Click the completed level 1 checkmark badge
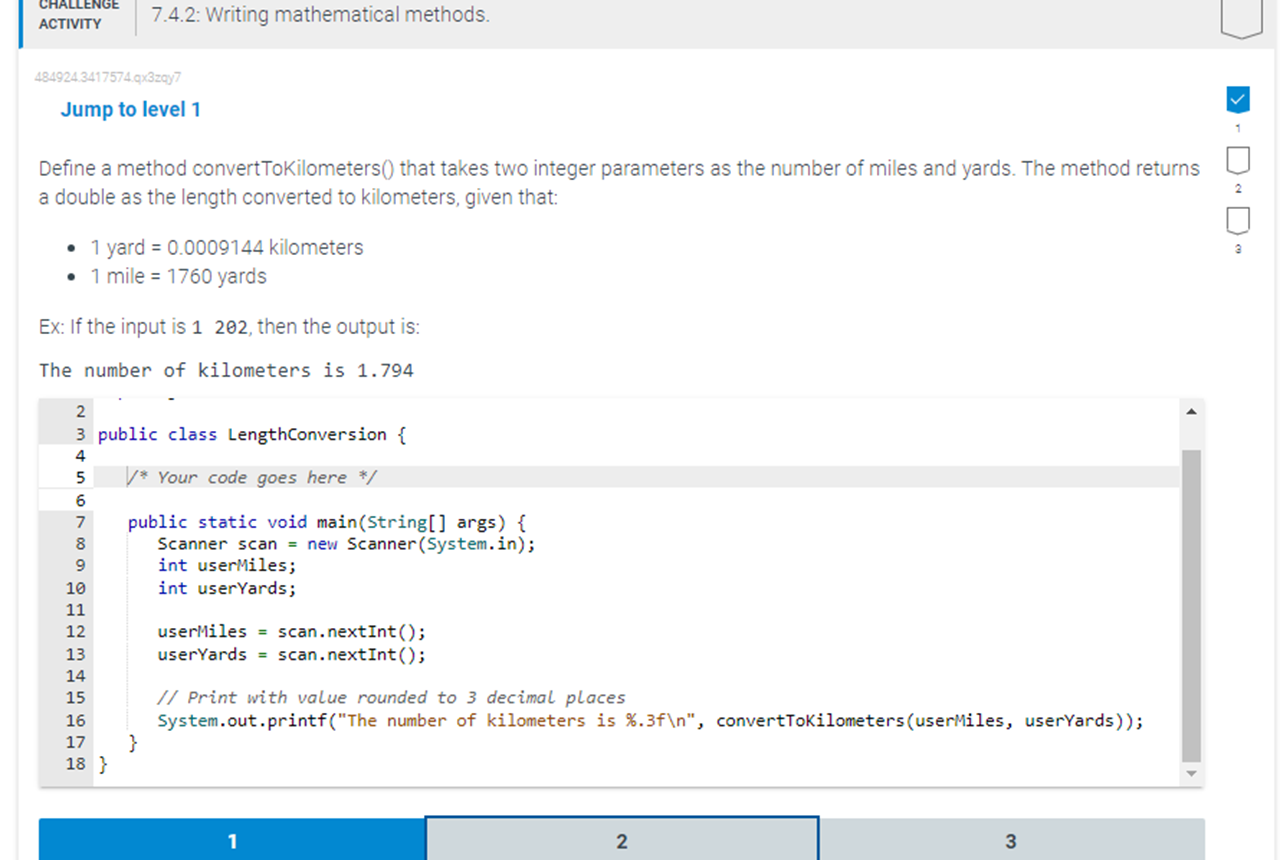1280x860 pixels. click(1238, 99)
